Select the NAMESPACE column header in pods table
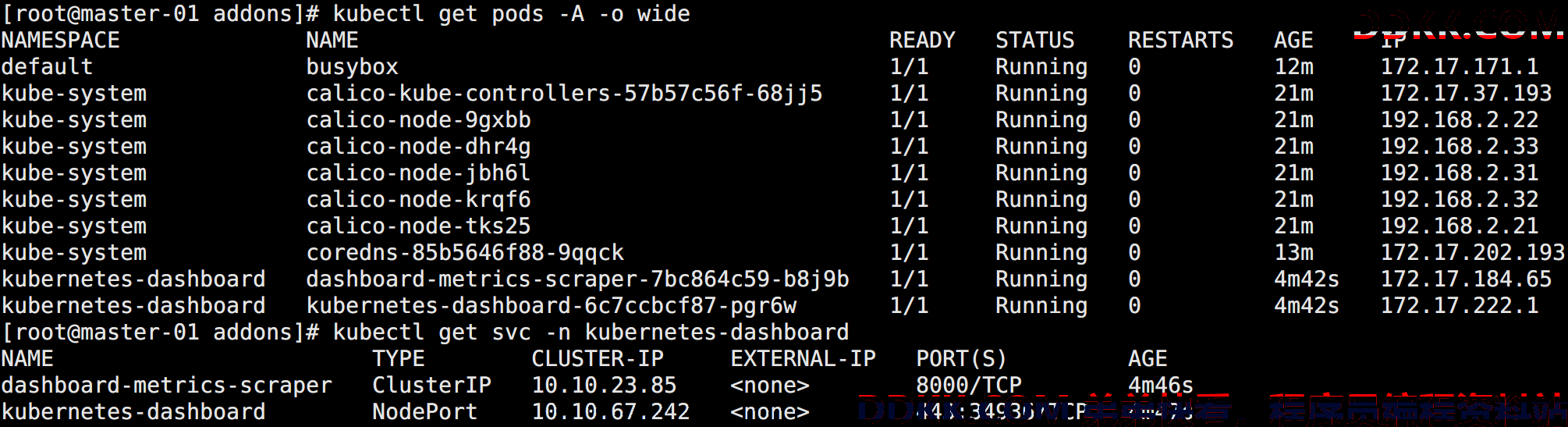 click(61, 41)
